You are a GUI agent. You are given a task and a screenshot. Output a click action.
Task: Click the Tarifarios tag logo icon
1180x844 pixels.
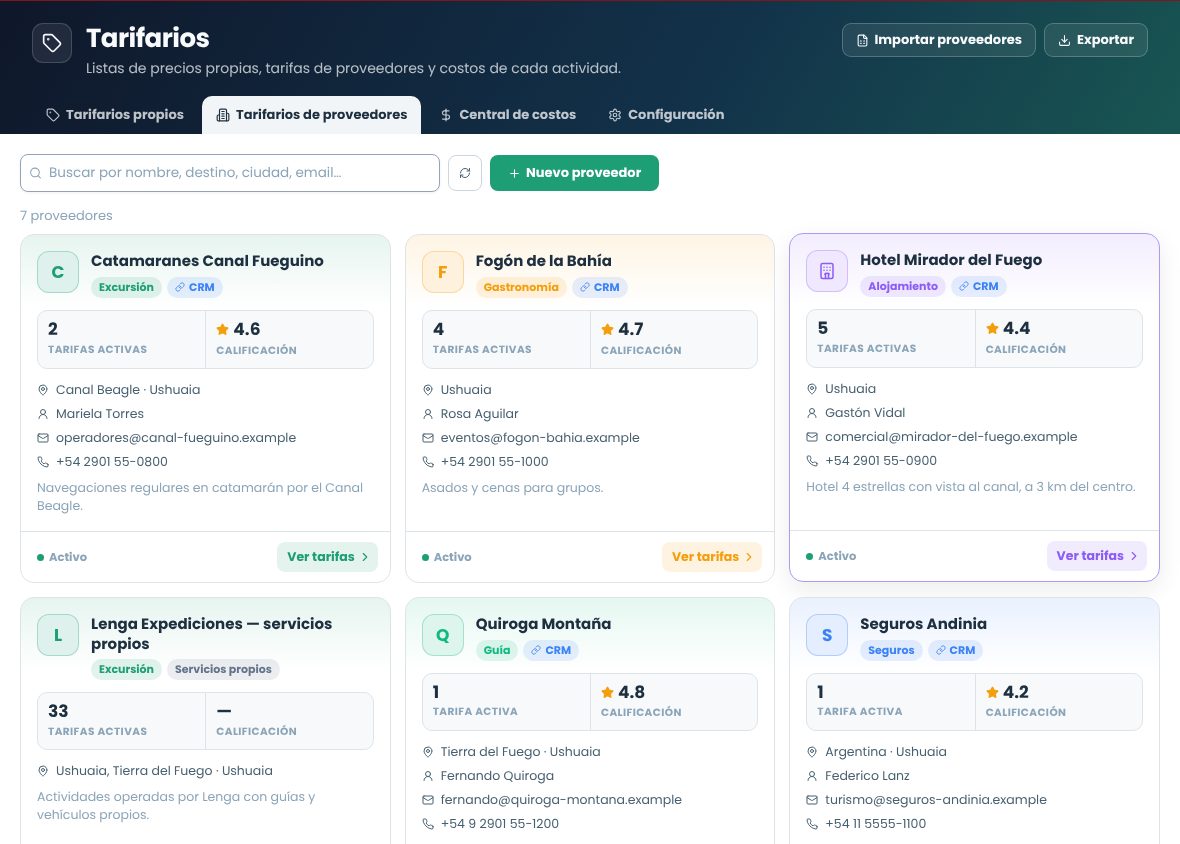pos(52,43)
